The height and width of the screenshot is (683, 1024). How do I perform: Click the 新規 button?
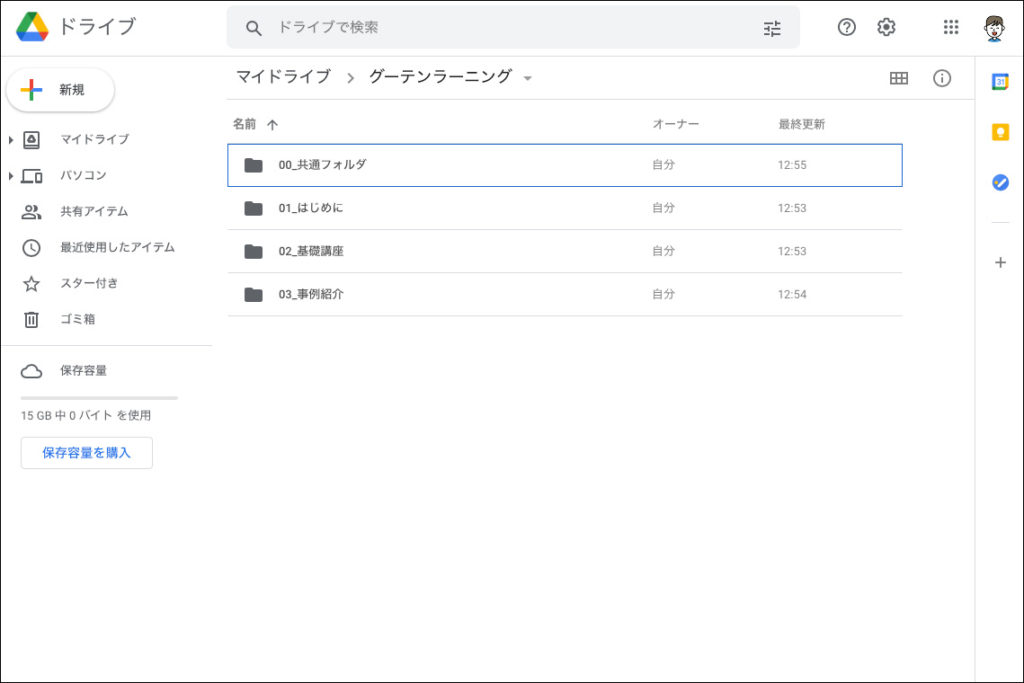60,90
